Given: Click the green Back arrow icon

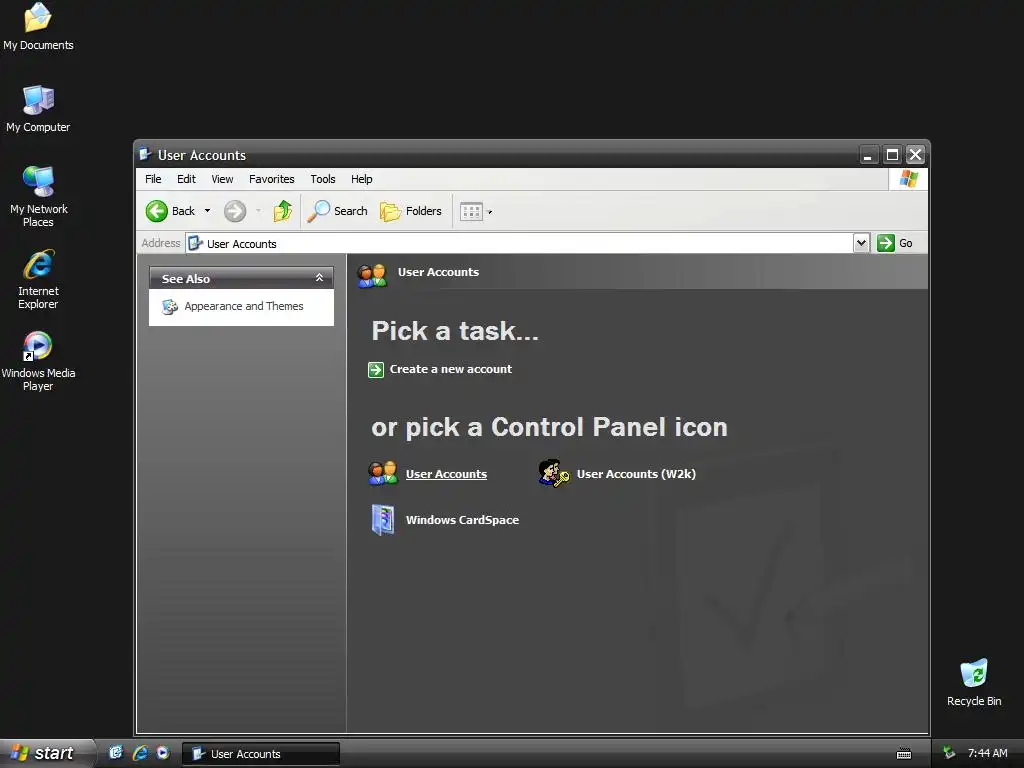Looking at the screenshot, I should (157, 211).
